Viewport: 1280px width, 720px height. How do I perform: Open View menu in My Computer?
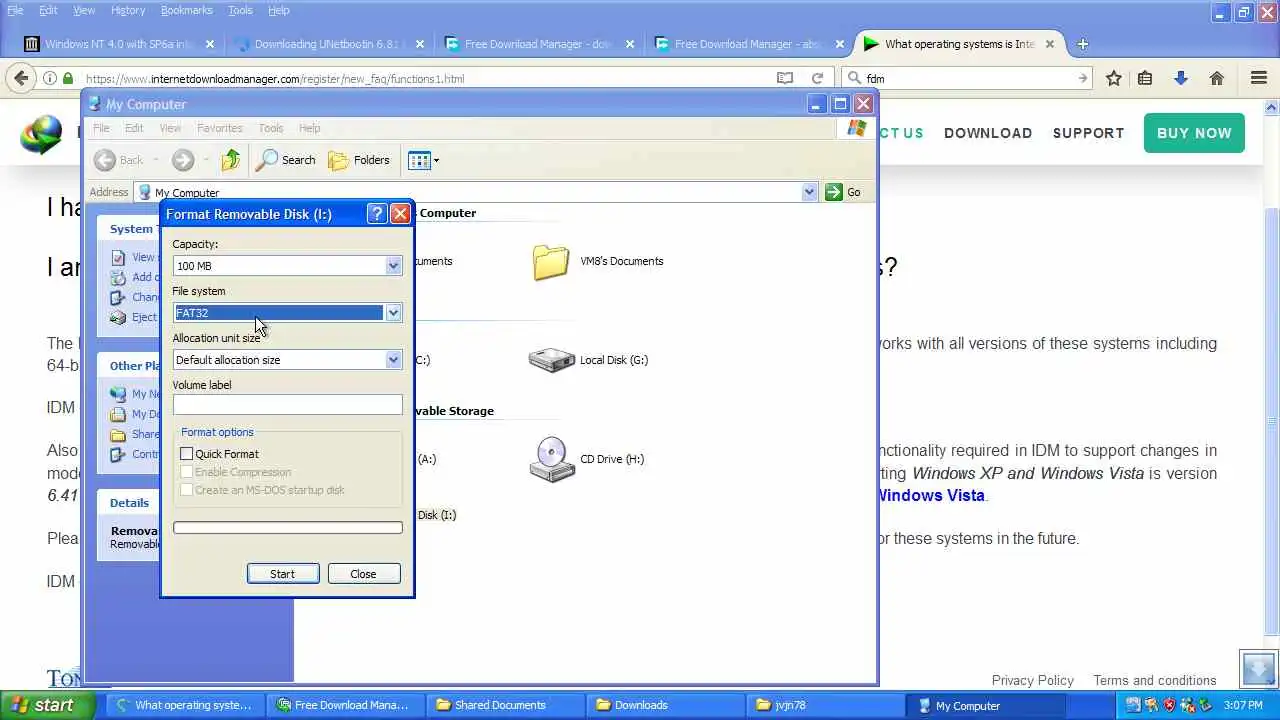tap(170, 128)
